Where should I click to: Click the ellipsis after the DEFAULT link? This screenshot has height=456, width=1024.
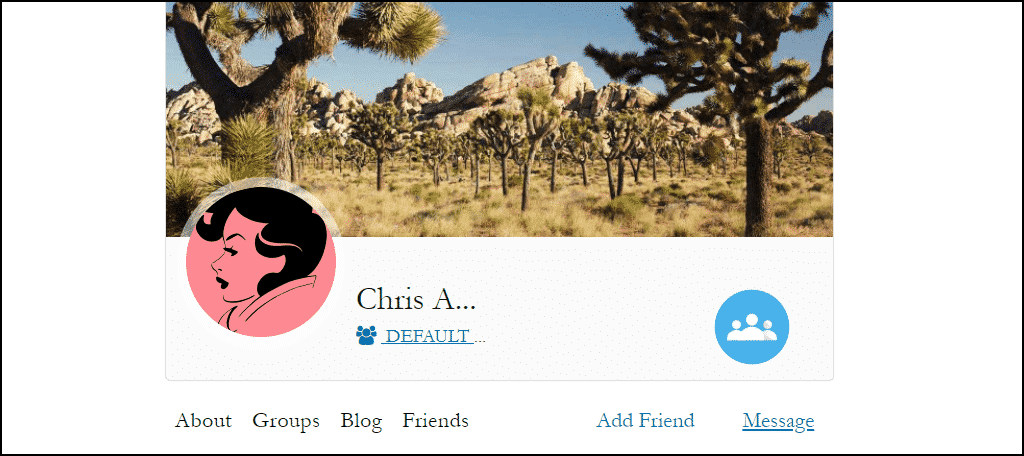[479, 339]
